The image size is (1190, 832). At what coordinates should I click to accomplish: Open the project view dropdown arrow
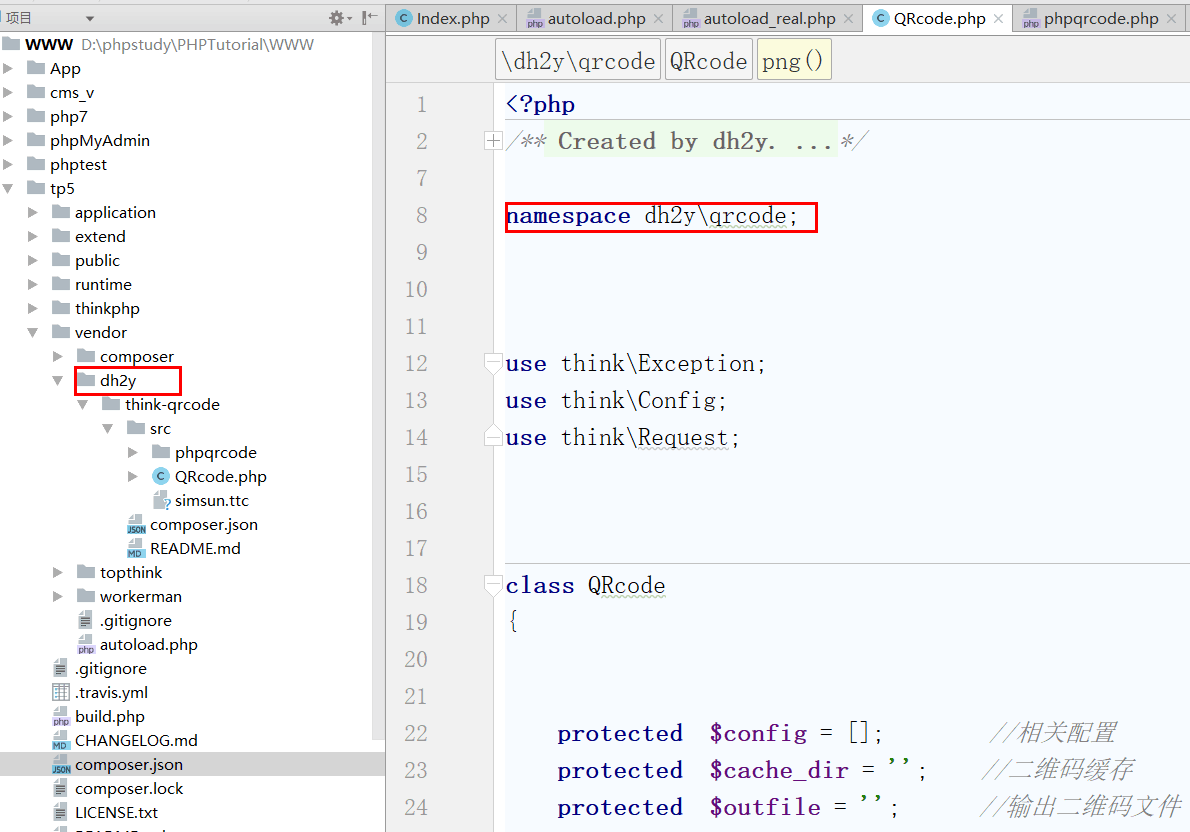point(90,18)
